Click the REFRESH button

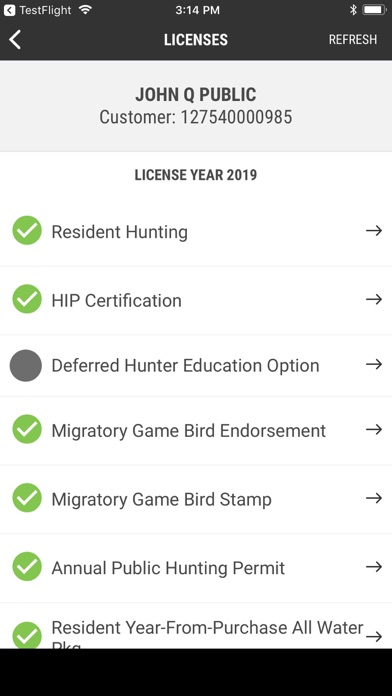[353, 40]
